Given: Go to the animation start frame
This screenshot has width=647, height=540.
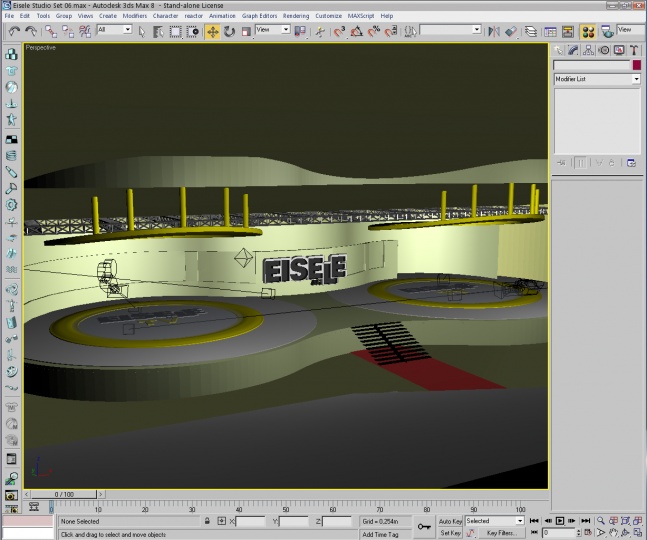Looking at the screenshot, I should pyautogui.click(x=534, y=521).
